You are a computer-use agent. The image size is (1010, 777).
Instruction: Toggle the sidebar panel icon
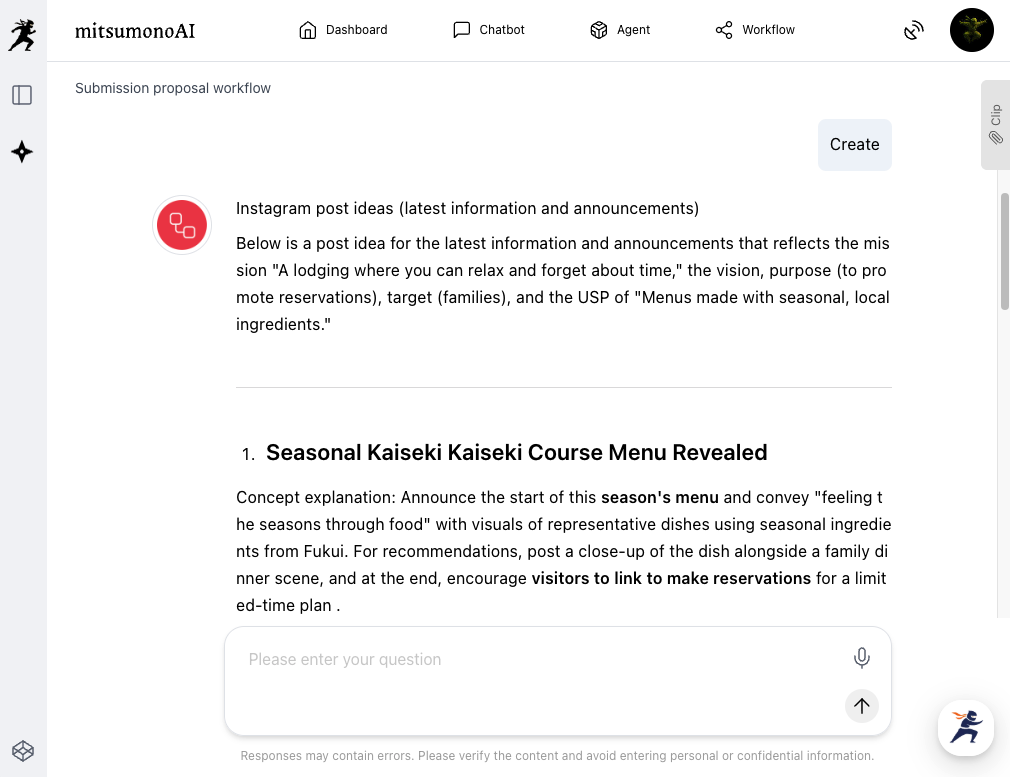tap(22, 95)
